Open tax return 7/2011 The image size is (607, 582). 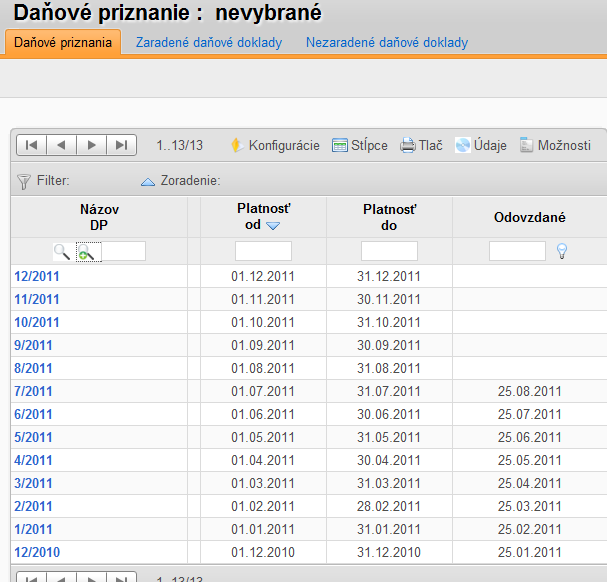(x=33, y=391)
